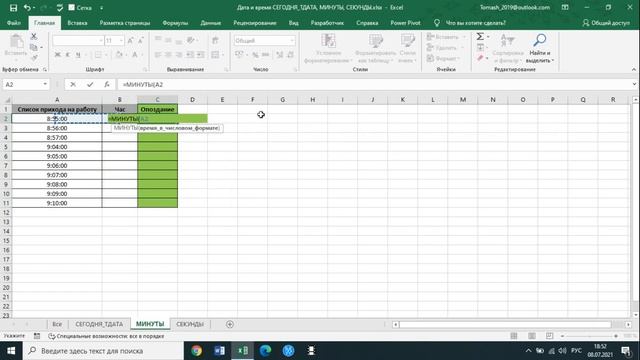Toggle underline Ч formatting

[78, 55]
